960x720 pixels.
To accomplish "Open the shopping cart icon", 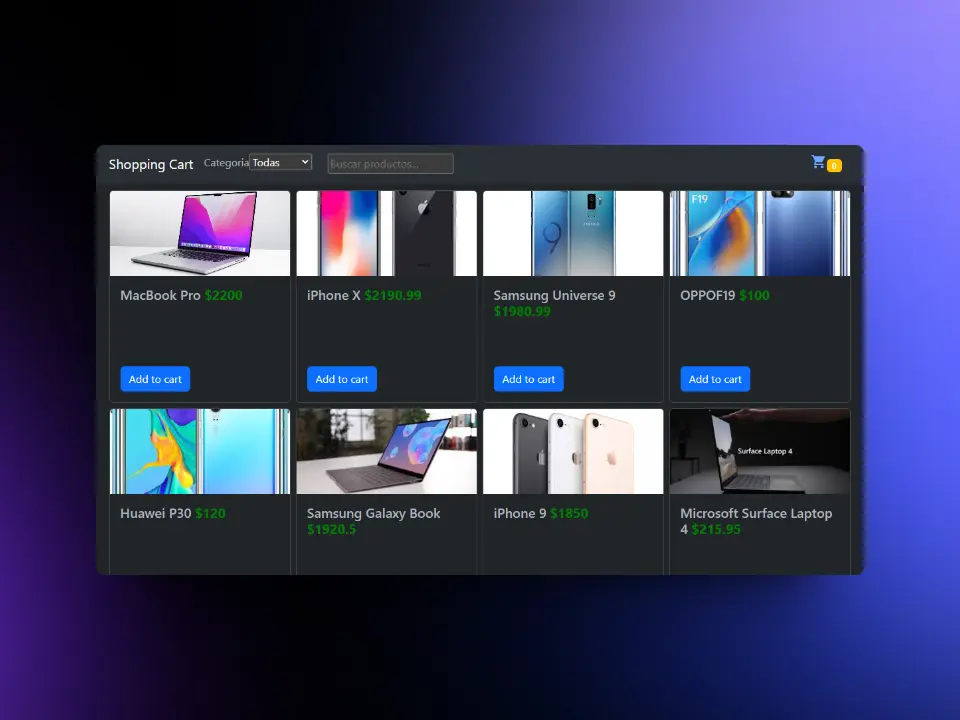I will coord(817,161).
